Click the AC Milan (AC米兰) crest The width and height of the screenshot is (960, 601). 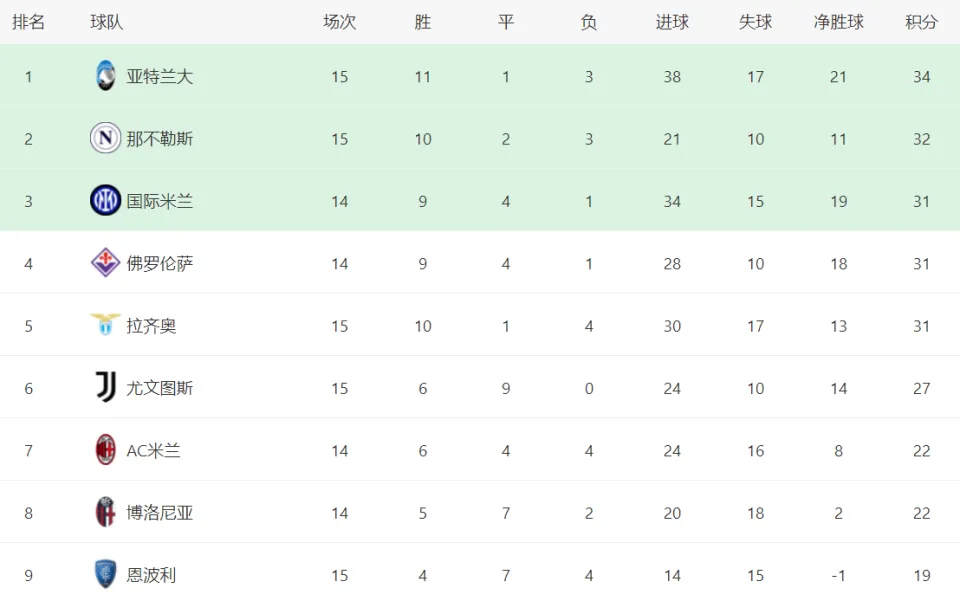point(105,449)
